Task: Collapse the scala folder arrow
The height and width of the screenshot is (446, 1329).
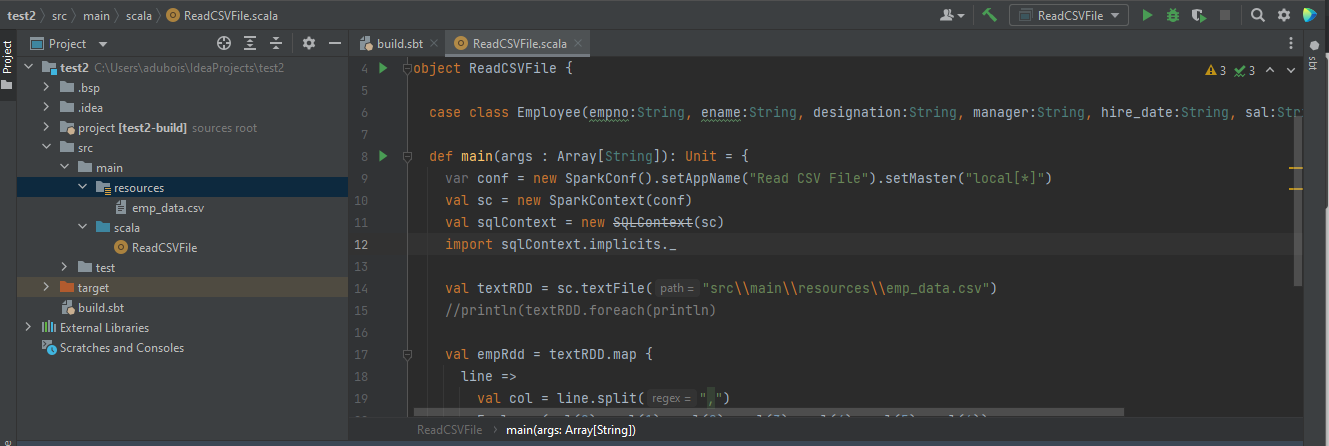Action: (82, 227)
